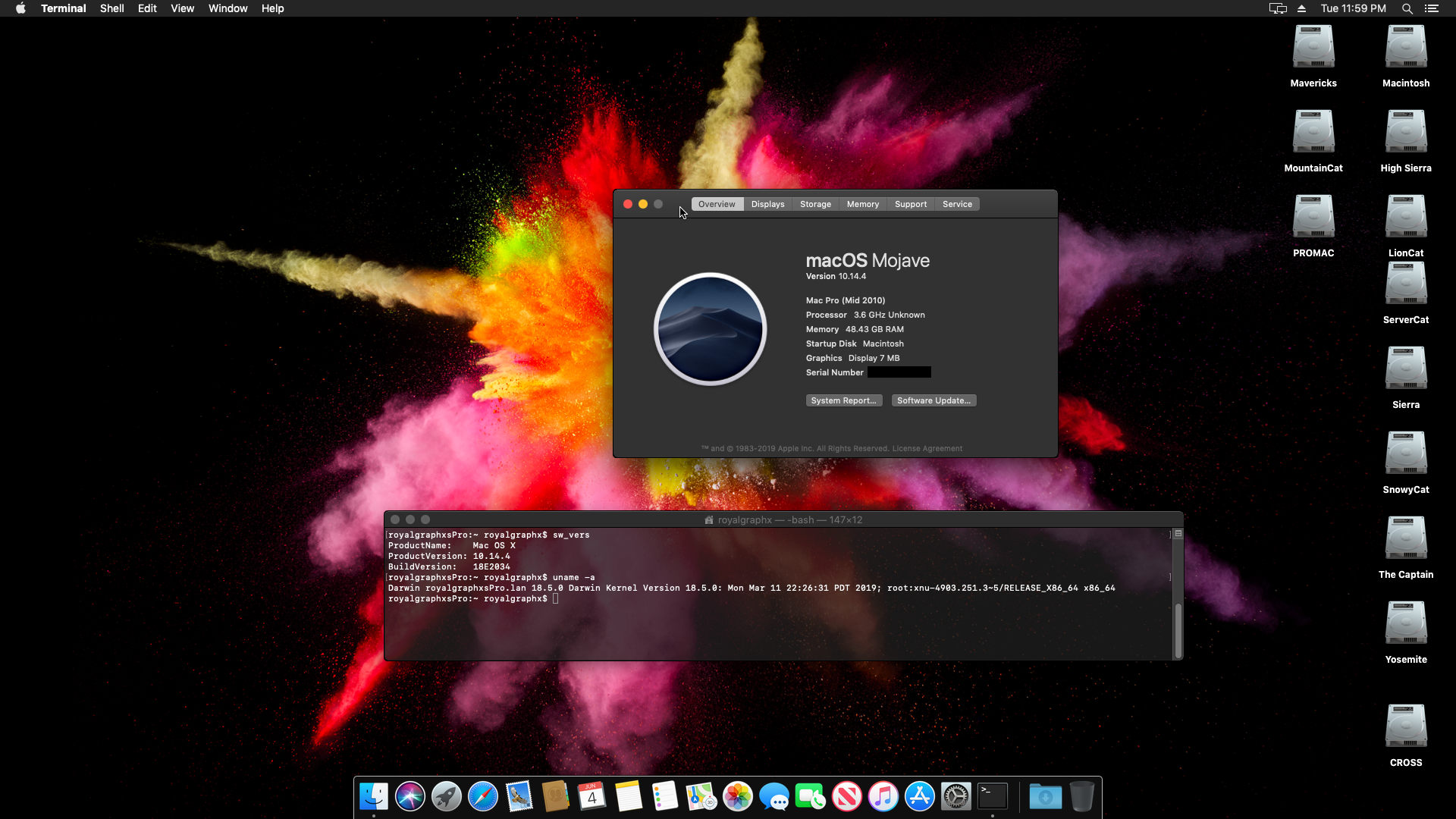1456x819 pixels.
Task: Select the PROMAC drive icon
Action: click(1313, 217)
